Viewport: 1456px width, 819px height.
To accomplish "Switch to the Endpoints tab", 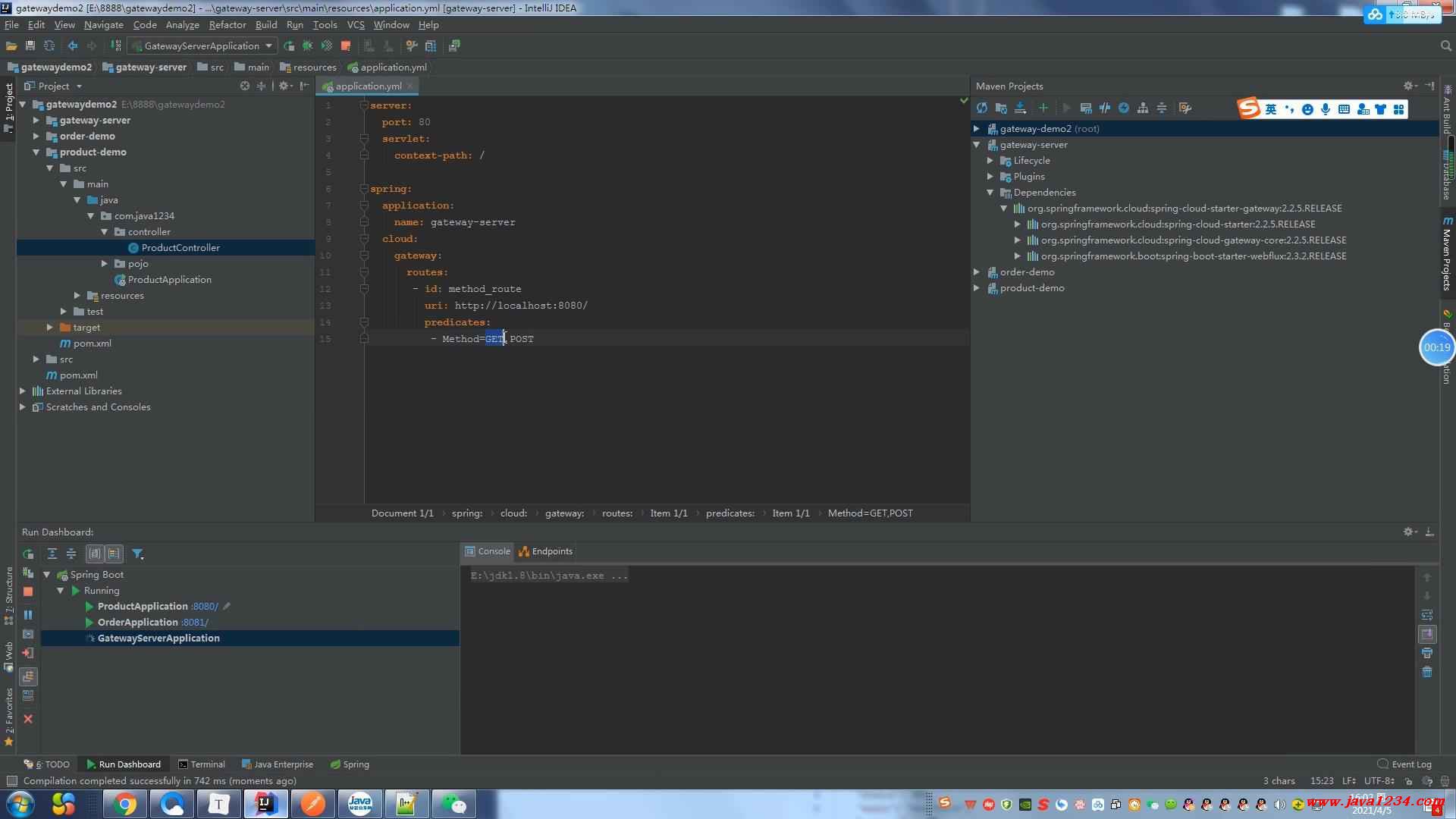I will (546, 551).
